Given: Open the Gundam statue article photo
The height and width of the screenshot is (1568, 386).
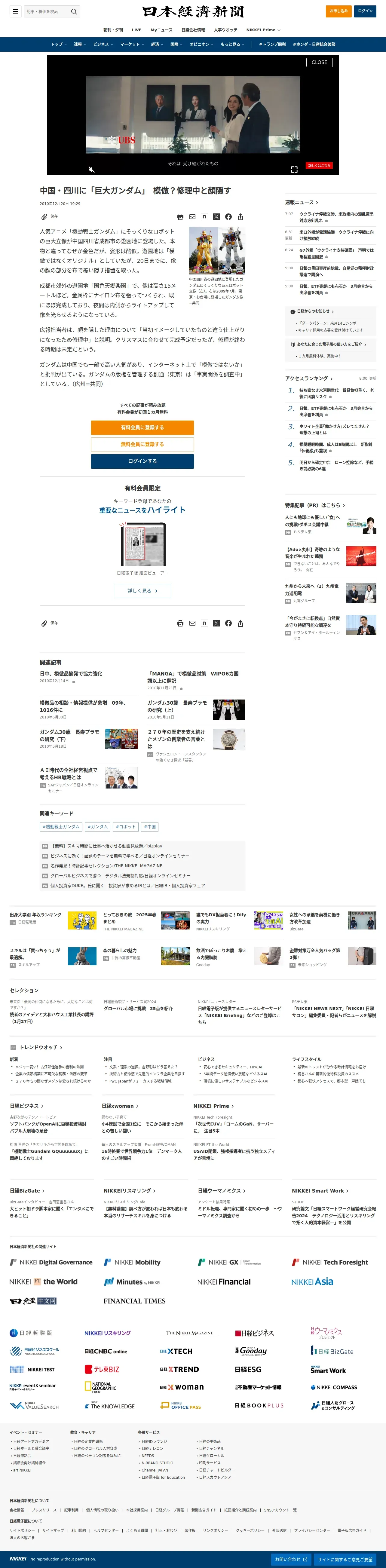Looking at the screenshot, I should pos(217,251).
